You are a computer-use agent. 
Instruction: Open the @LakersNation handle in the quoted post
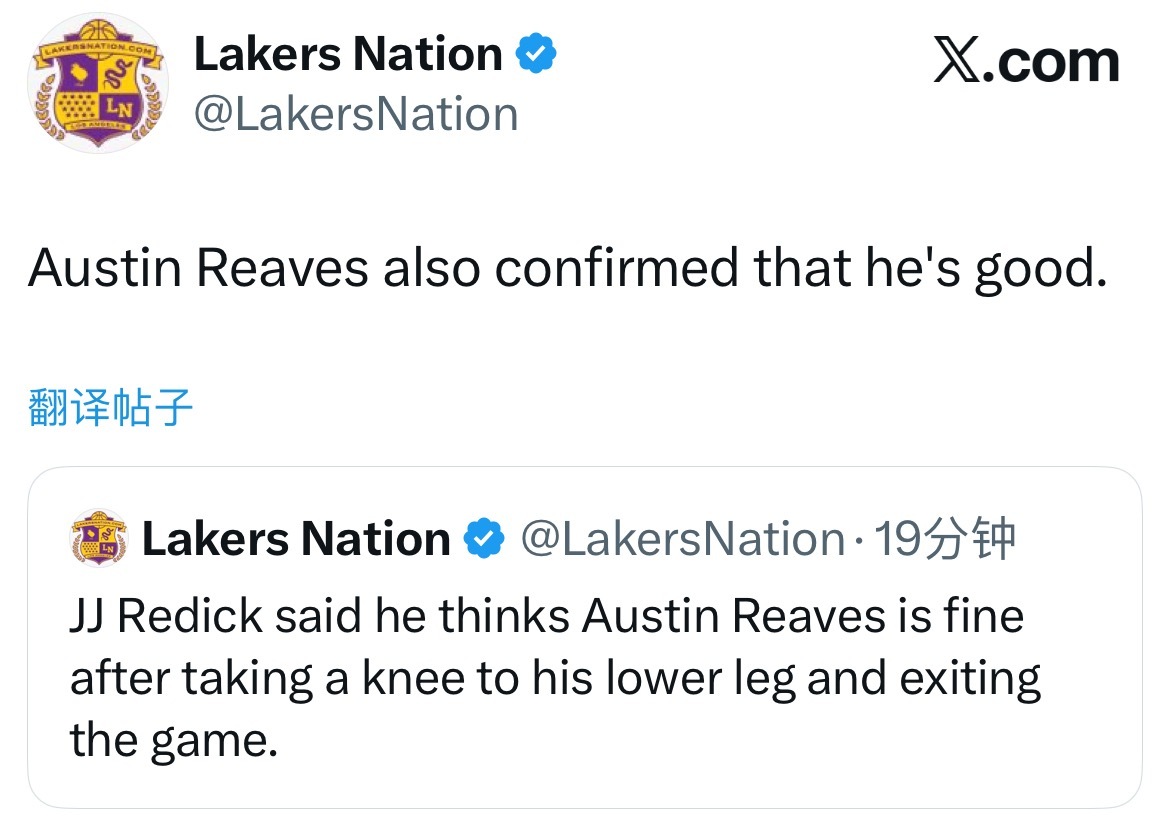click(x=683, y=540)
